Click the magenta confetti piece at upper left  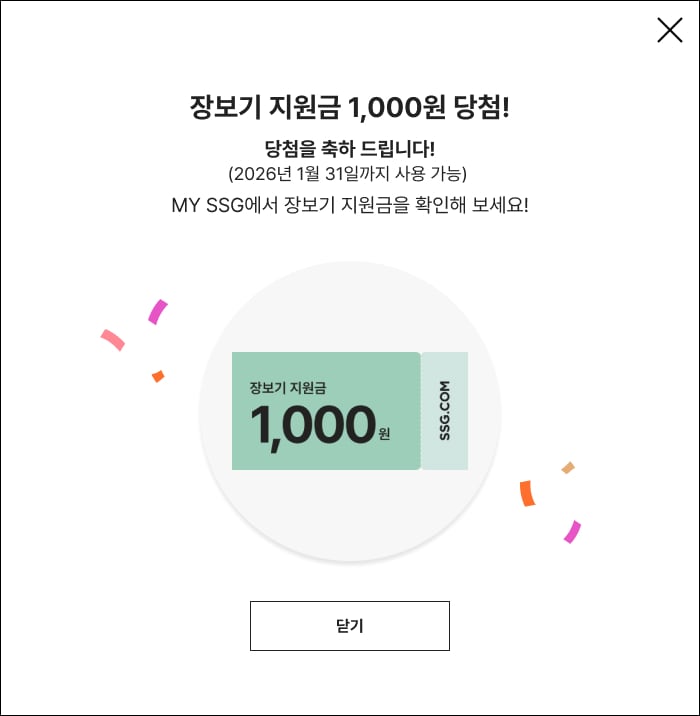(x=157, y=311)
